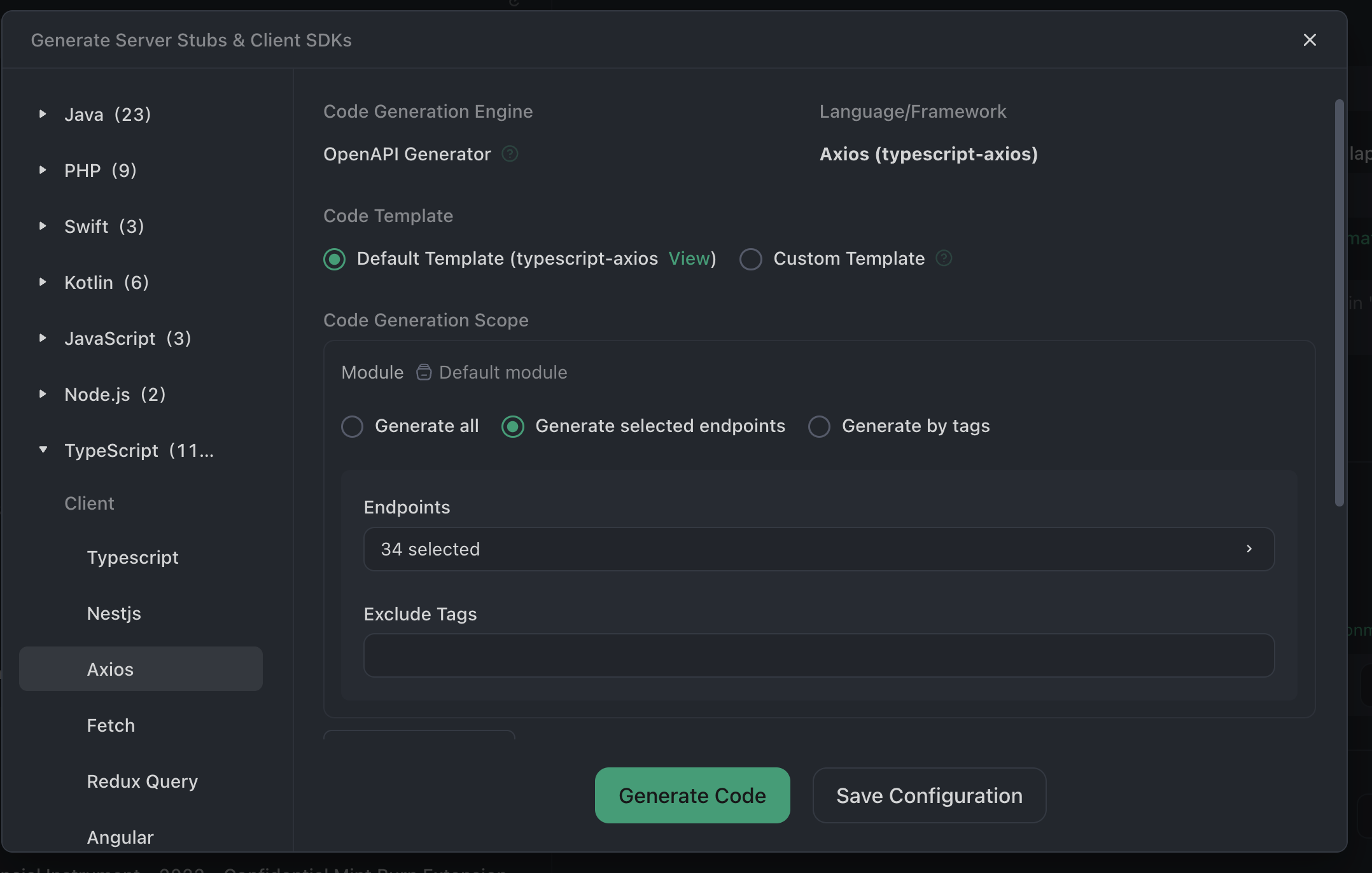The image size is (1372, 873).
Task: Expand the Java language group
Action: (43, 115)
